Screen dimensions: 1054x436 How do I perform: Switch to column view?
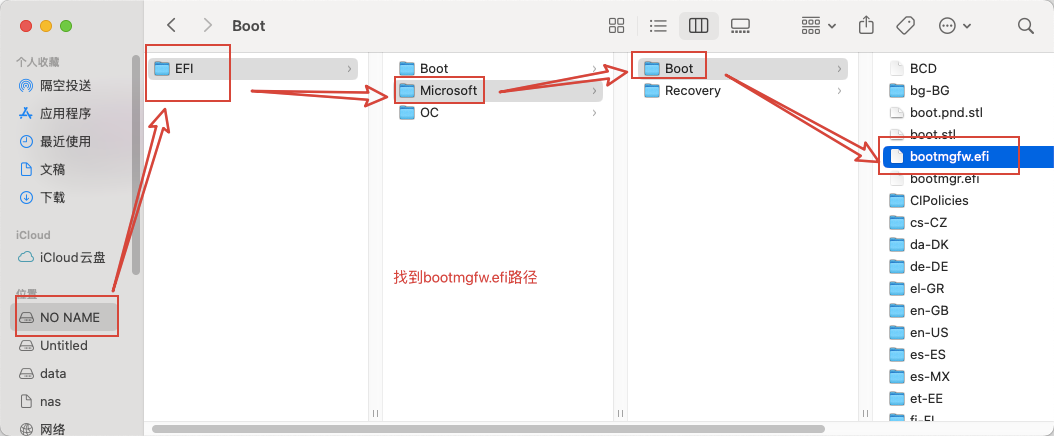coord(699,26)
